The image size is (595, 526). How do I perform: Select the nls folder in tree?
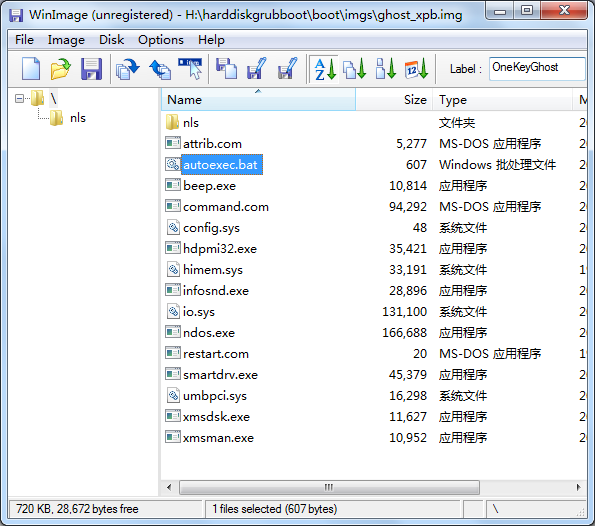coord(78,118)
